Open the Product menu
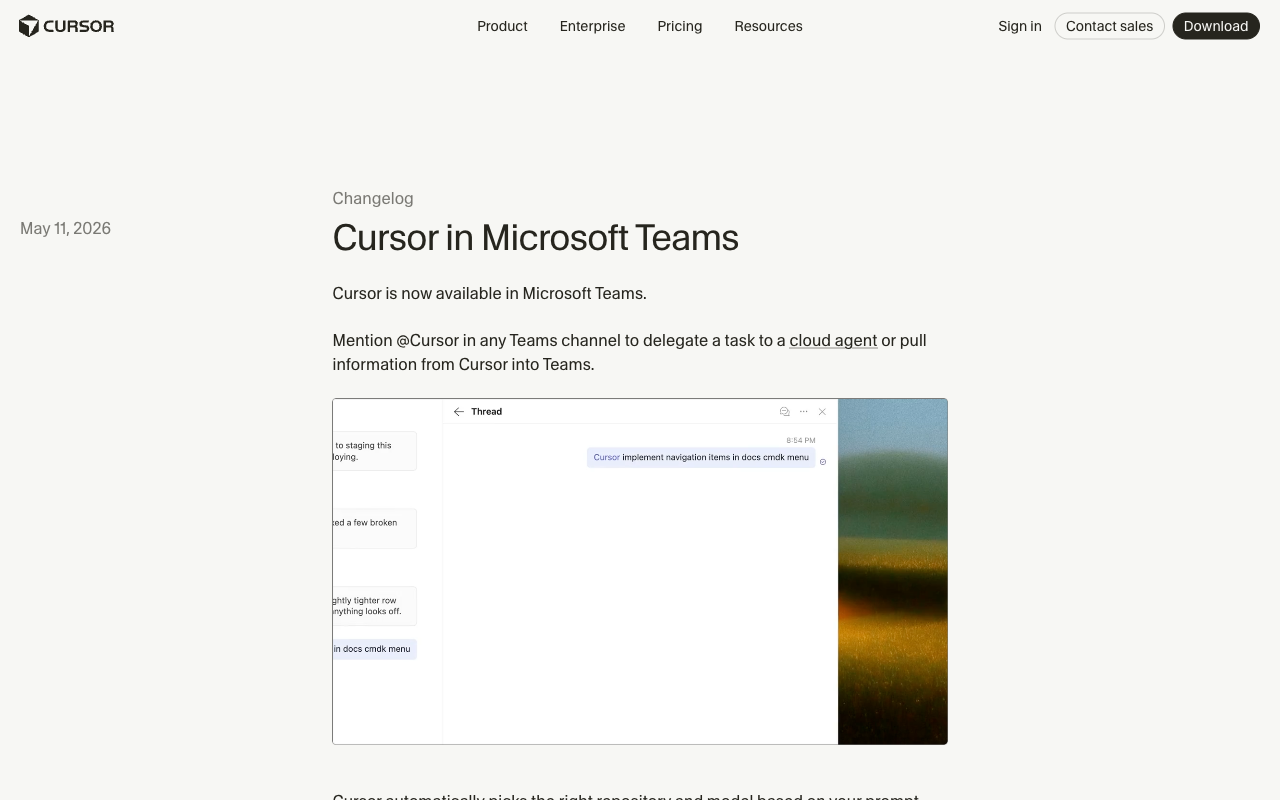The width and height of the screenshot is (1280, 800). [x=502, y=26]
